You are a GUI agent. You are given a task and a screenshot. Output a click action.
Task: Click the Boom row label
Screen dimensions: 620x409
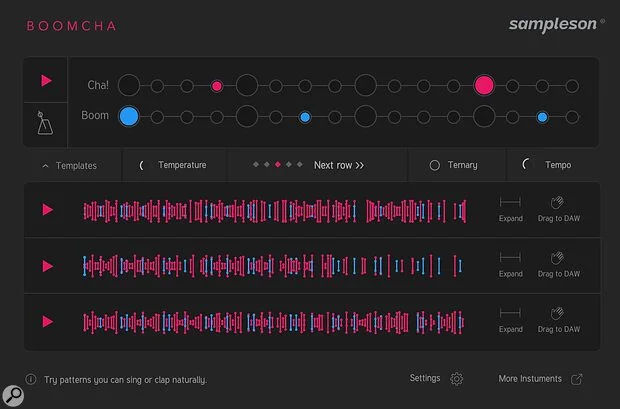coord(95,116)
